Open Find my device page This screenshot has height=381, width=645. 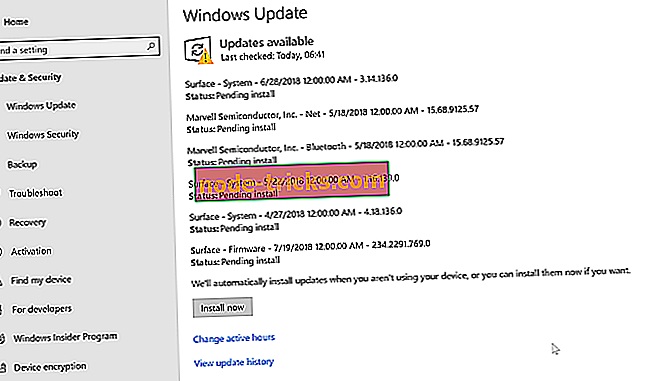click(41, 280)
